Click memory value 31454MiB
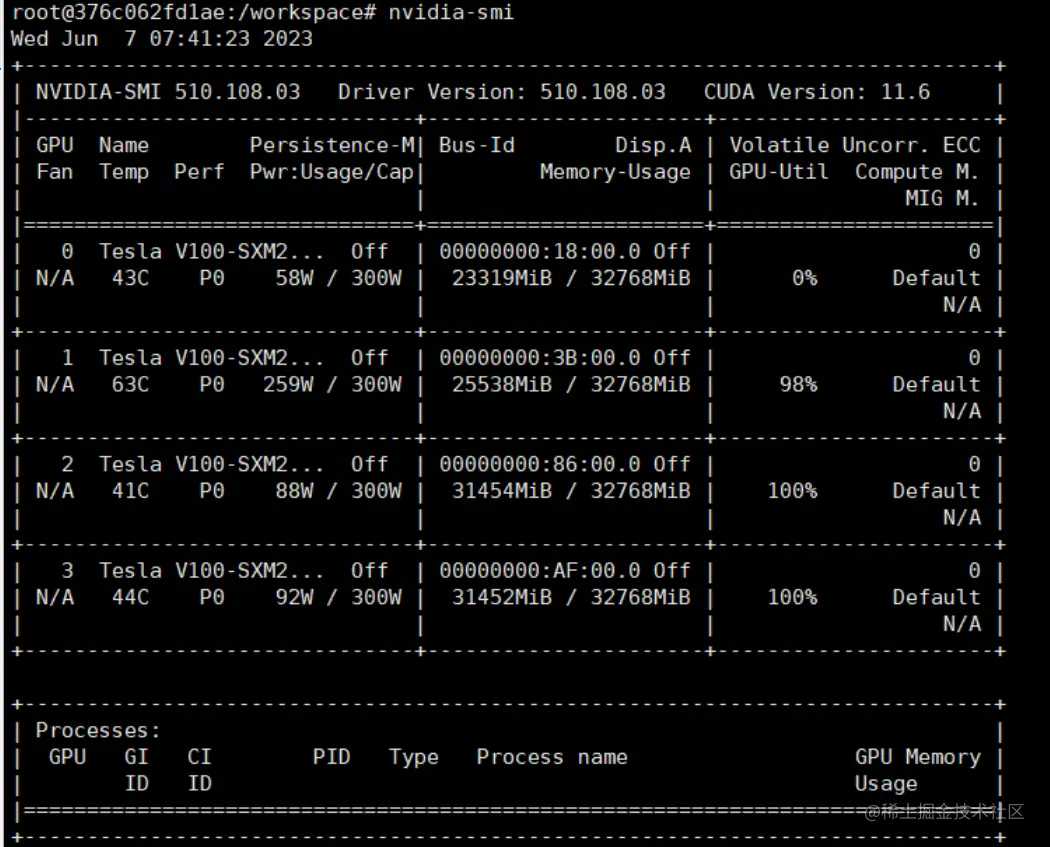This screenshot has height=847, width=1050. tap(502, 491)
